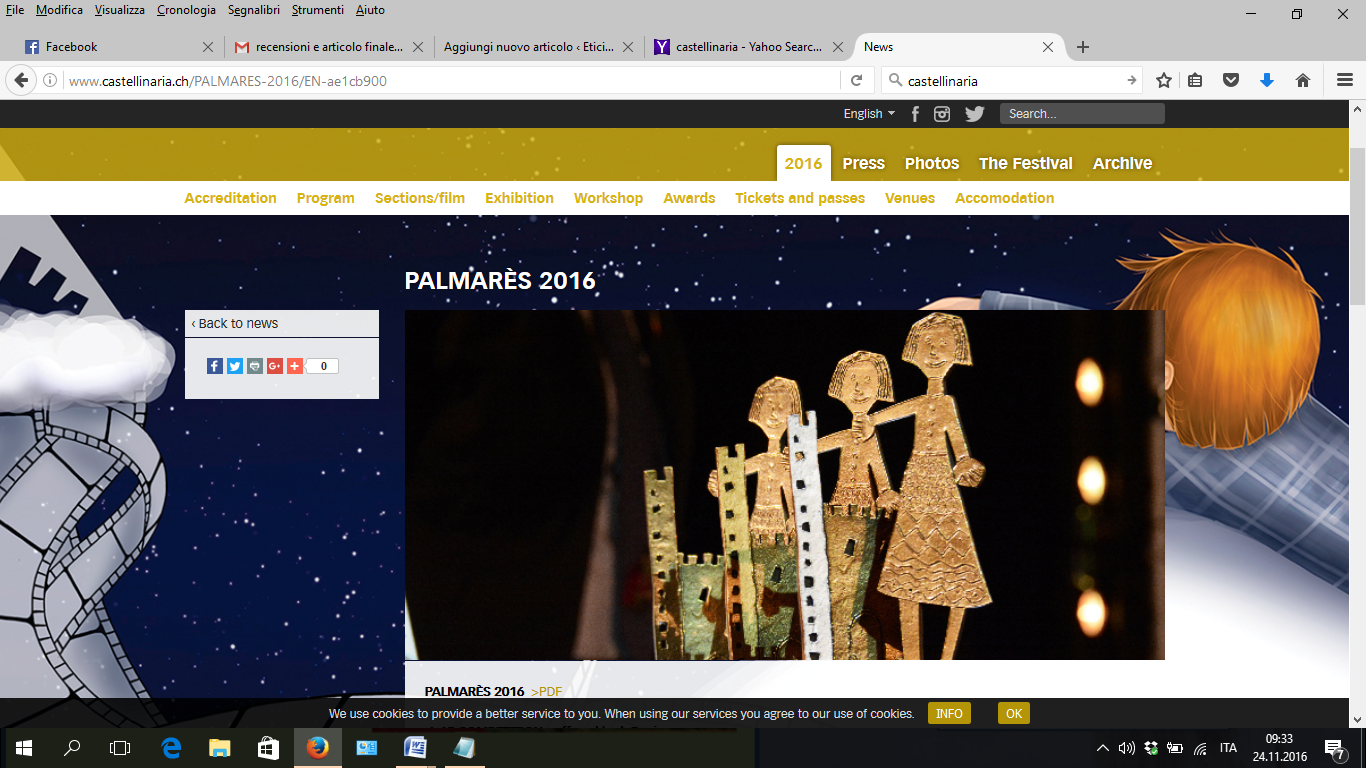Open the File menu
This screenshot has width=1366, height=768.
[x=15, y=10]
